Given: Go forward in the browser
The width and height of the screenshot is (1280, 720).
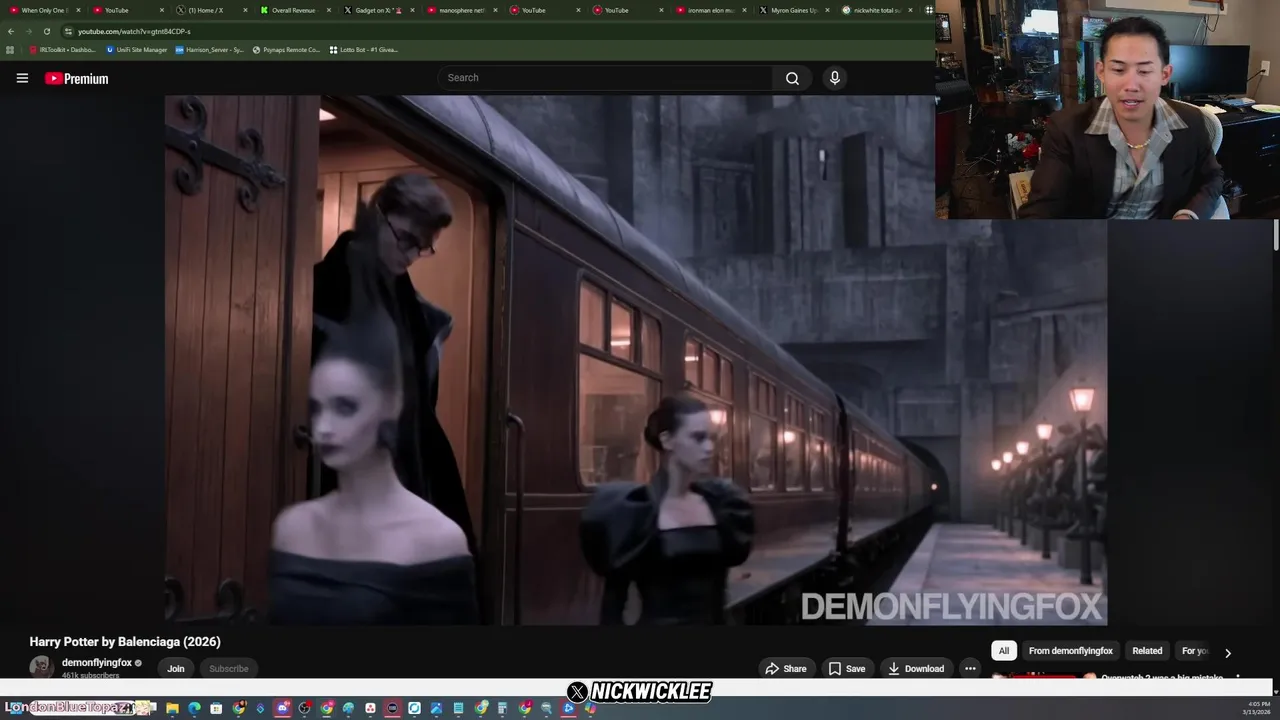Looking at the screenshot, I should [28, 31].
